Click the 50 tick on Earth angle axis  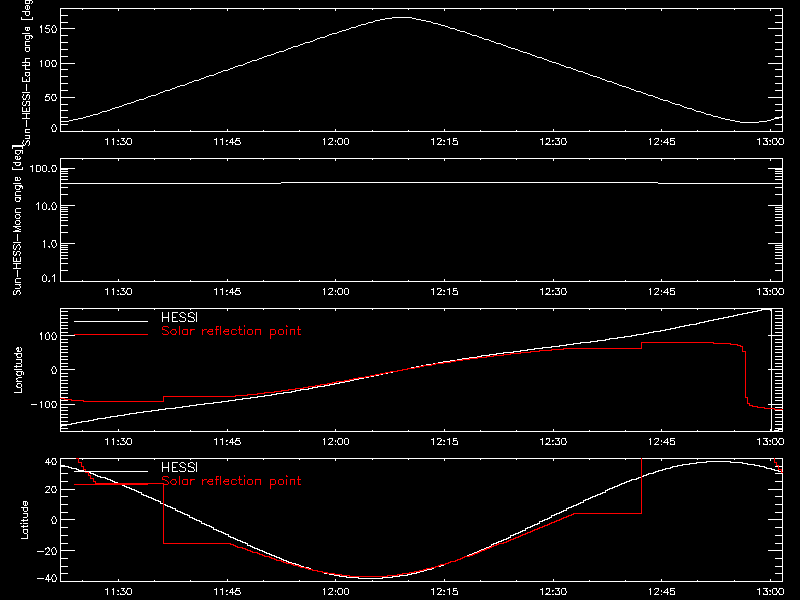(51, 97)
